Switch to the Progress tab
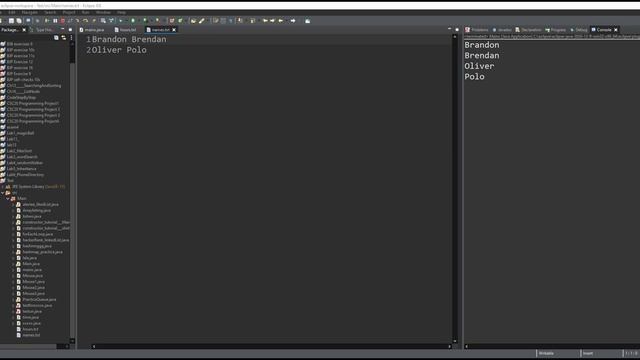The width and height of the screenshot is (640, 360). pyautogui.click(x=556, y=30)
